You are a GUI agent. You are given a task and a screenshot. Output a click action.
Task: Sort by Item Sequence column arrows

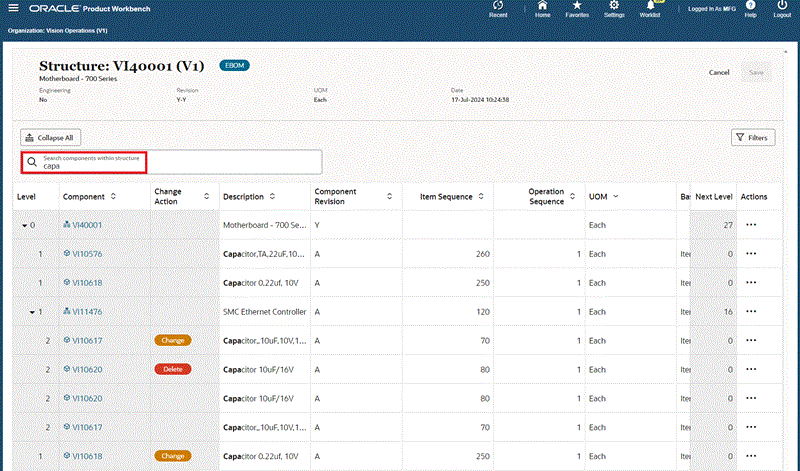481,196
